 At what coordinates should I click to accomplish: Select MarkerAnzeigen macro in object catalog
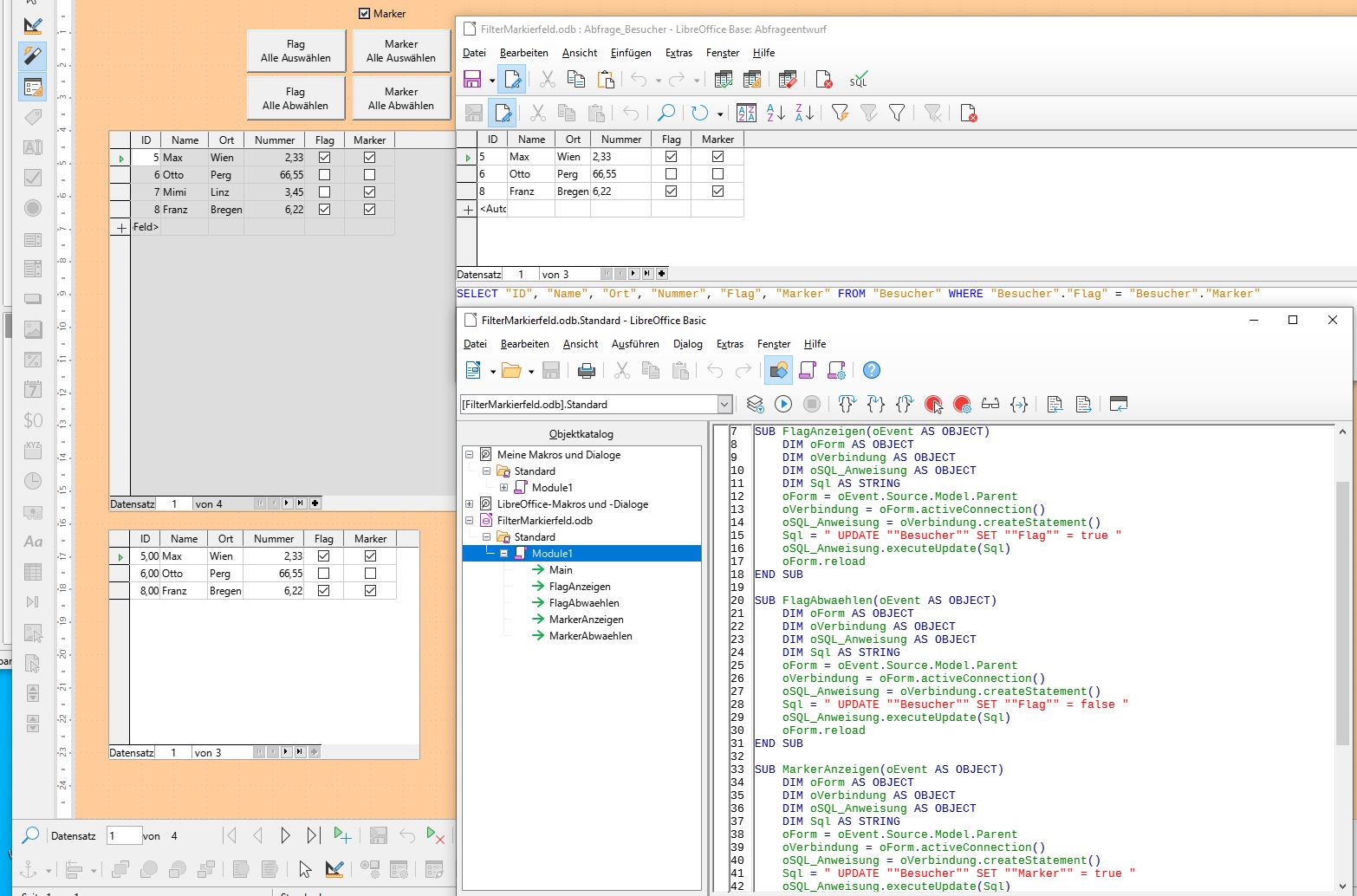pyautogui.click(x=586, y=619)
